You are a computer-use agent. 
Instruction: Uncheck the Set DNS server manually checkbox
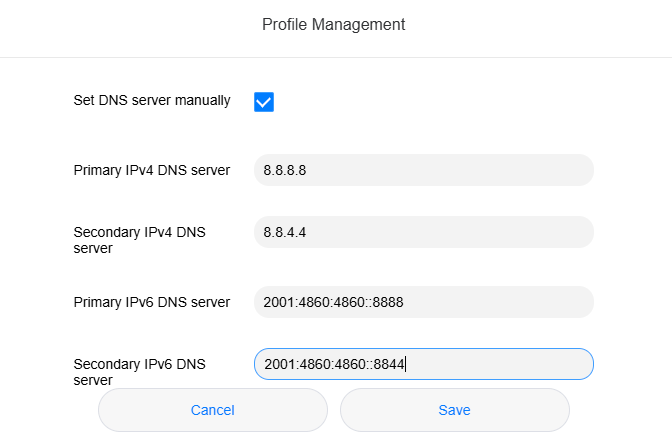264,102
